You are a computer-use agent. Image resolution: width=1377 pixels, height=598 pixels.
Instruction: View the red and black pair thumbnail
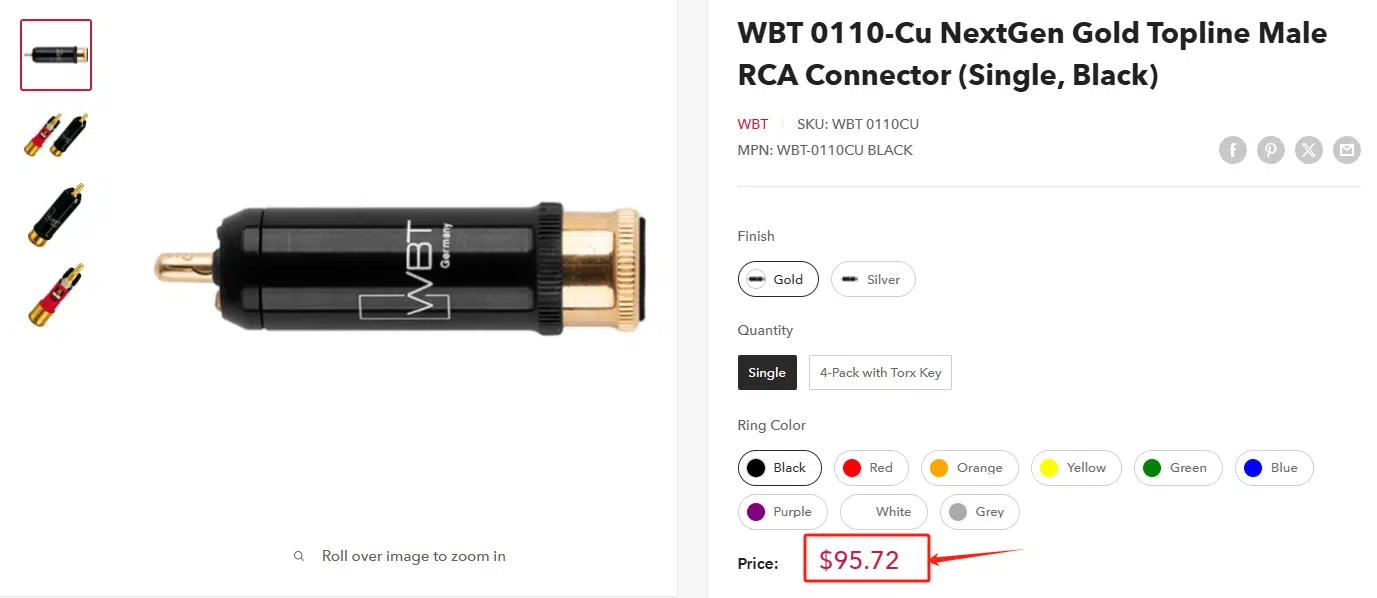point(56,135)
